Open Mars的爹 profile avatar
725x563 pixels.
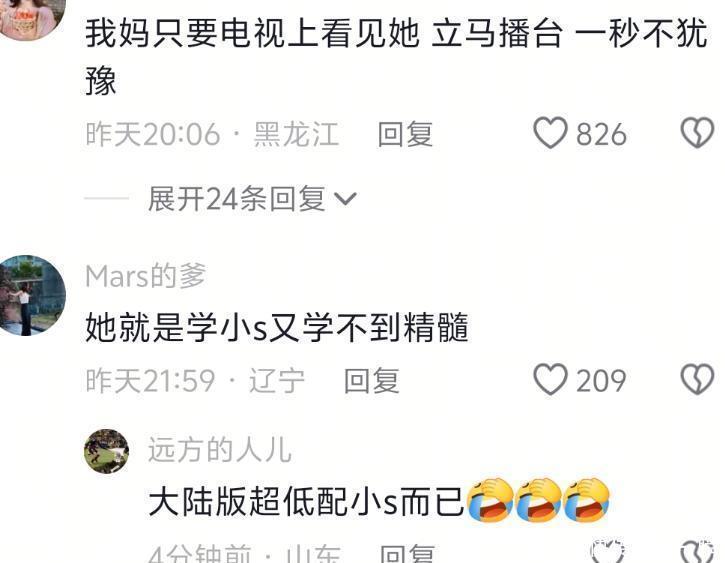click(29, 295)
